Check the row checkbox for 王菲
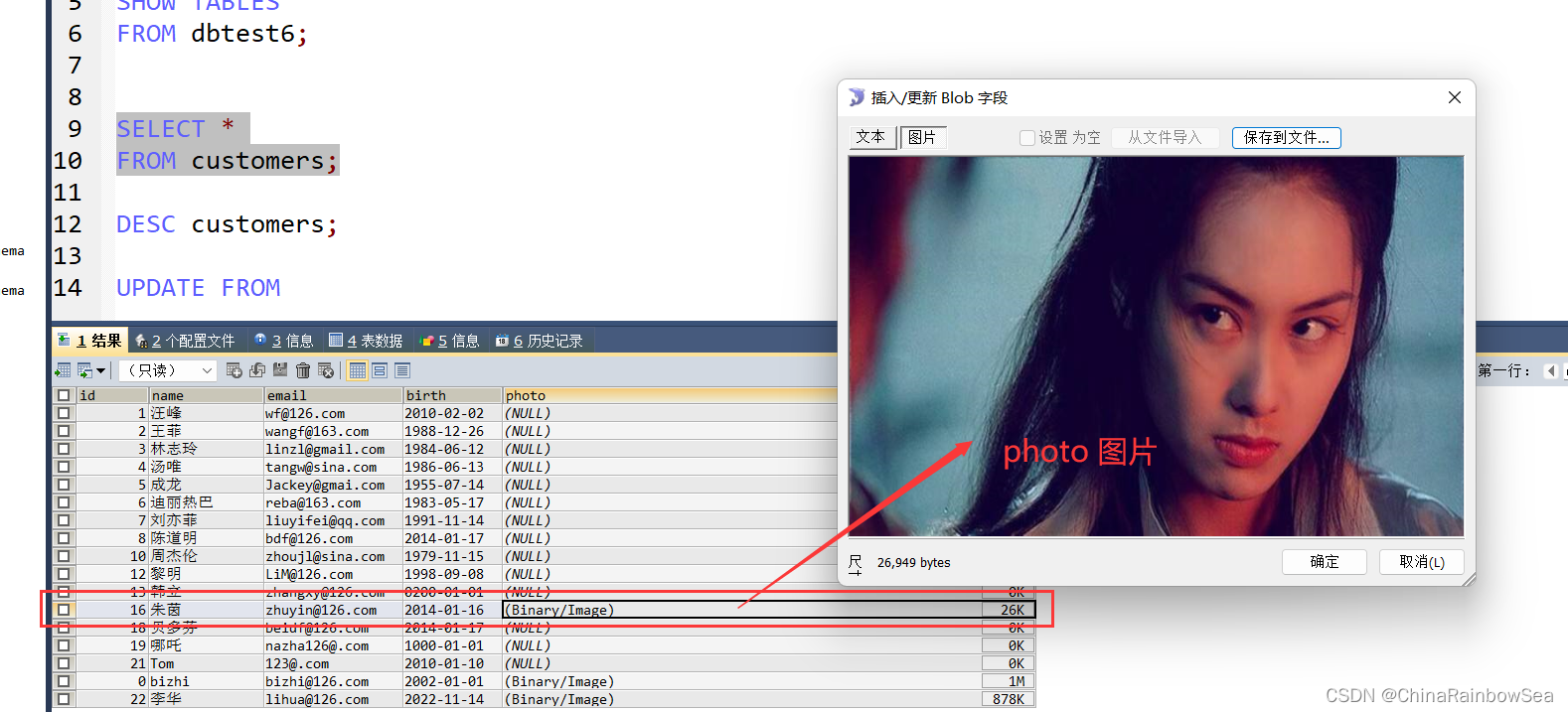The height and width of the screenshot is (712, 1568). point(64,431)
